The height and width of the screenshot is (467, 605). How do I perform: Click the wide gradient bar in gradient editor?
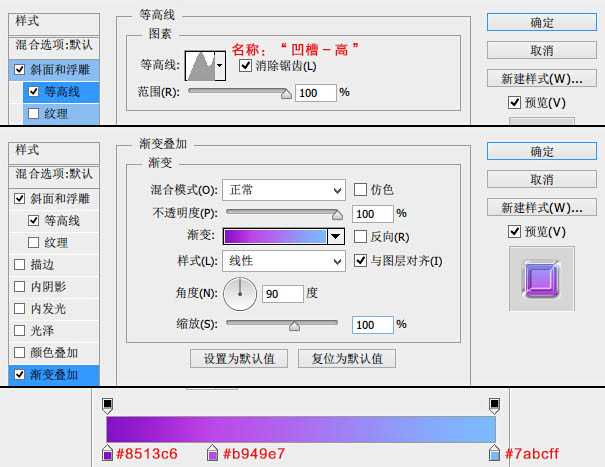pos(301,429)
